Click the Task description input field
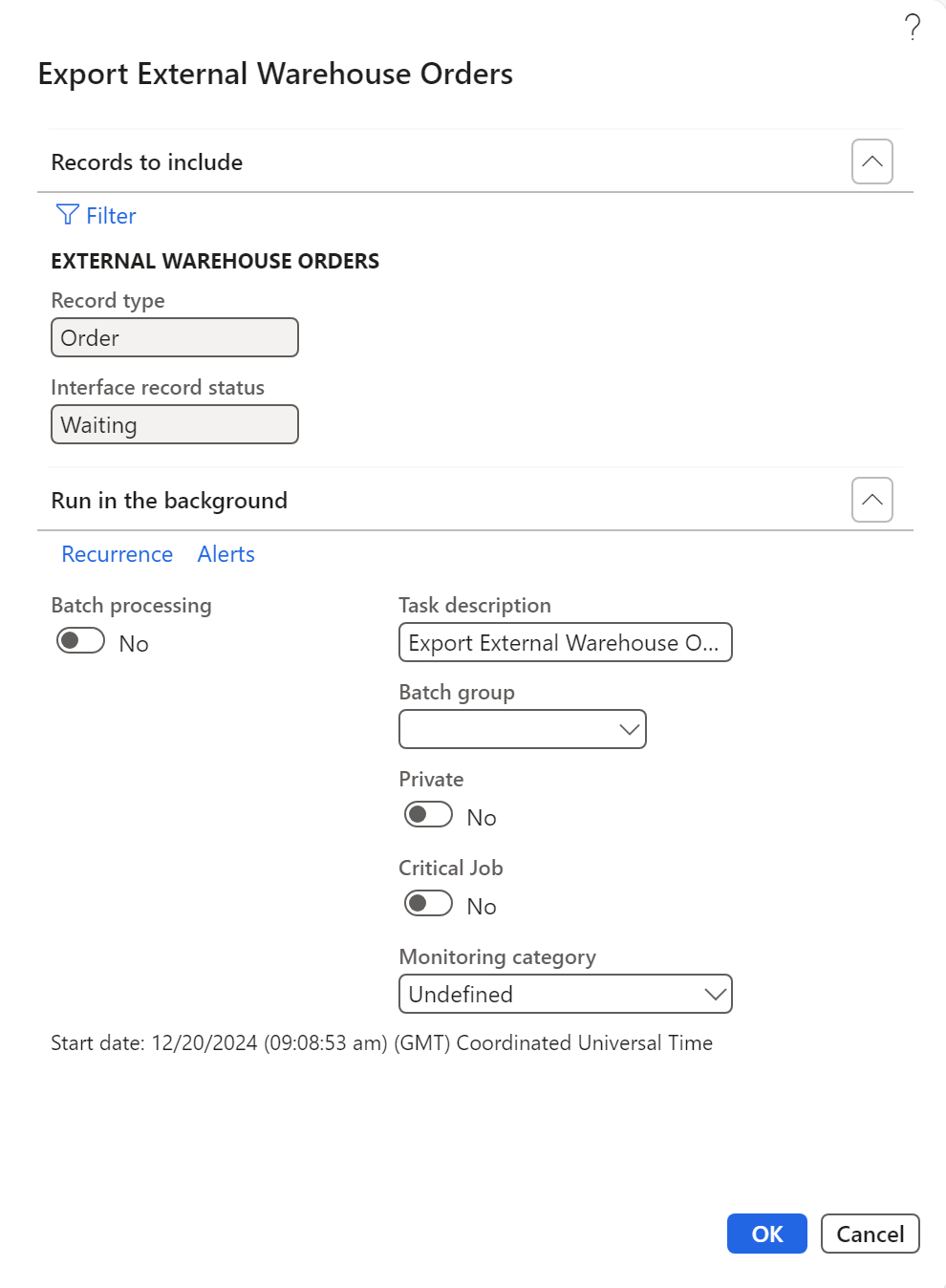The image size is (946, 1288). [x=565, y=642]
